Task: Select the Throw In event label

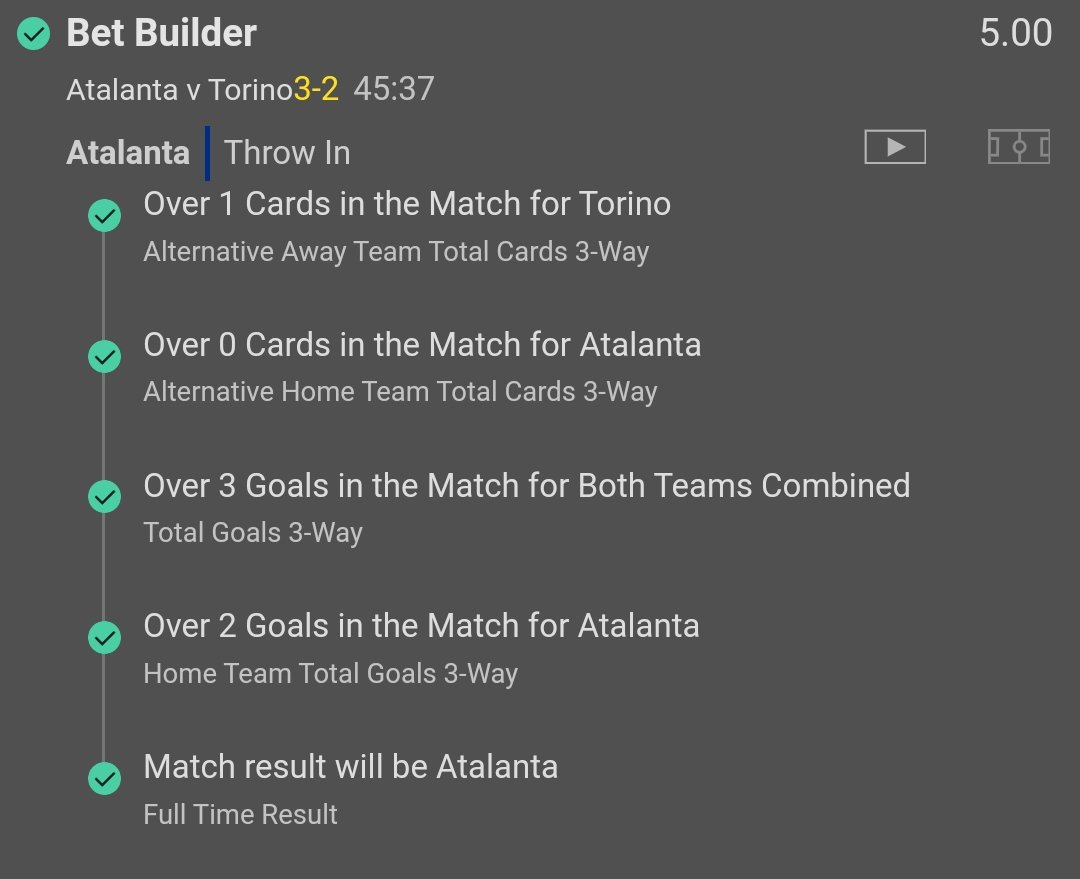Action: coord(287,153)
